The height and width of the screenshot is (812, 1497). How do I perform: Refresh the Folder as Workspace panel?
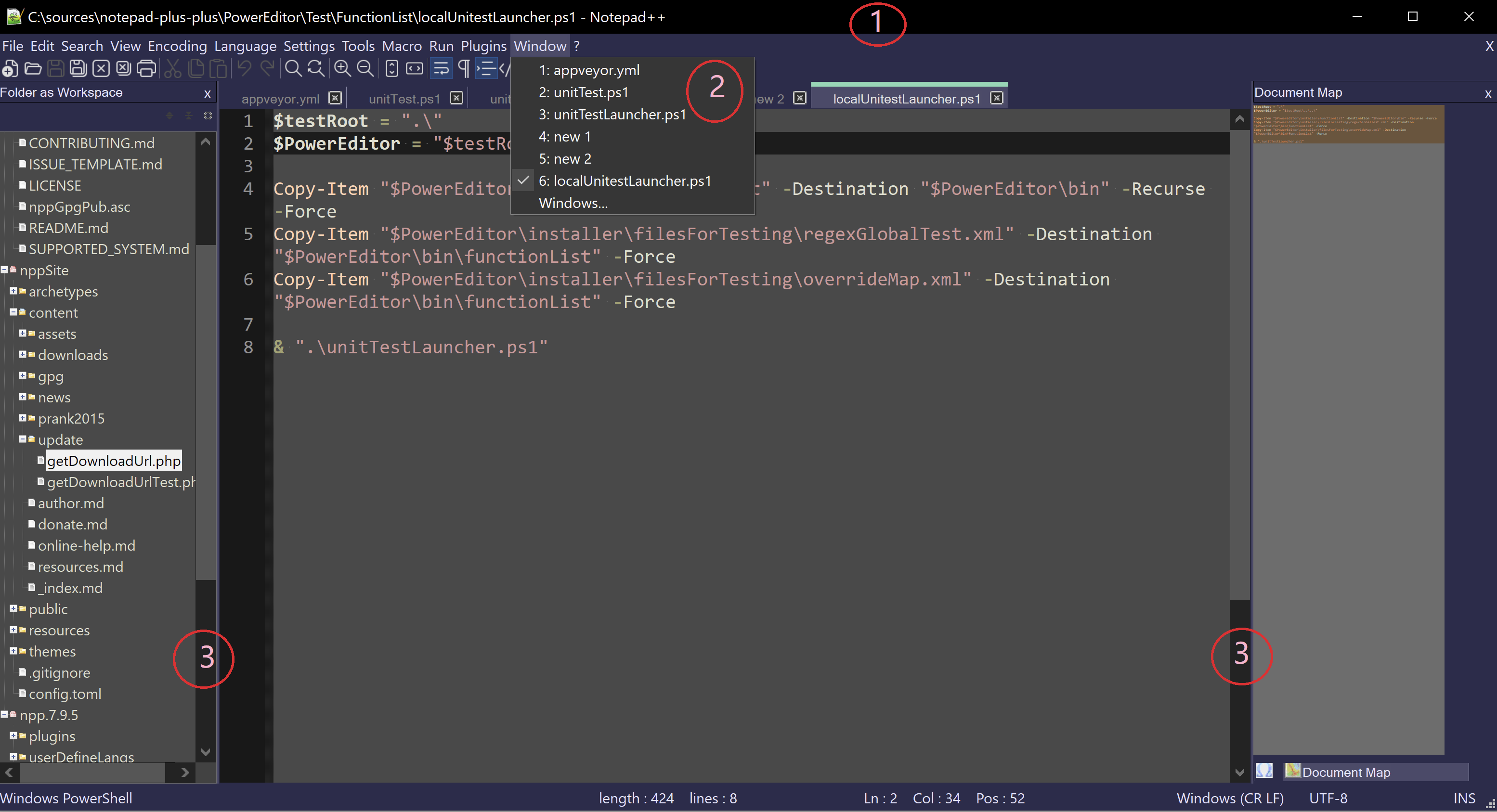coord(208,116)
